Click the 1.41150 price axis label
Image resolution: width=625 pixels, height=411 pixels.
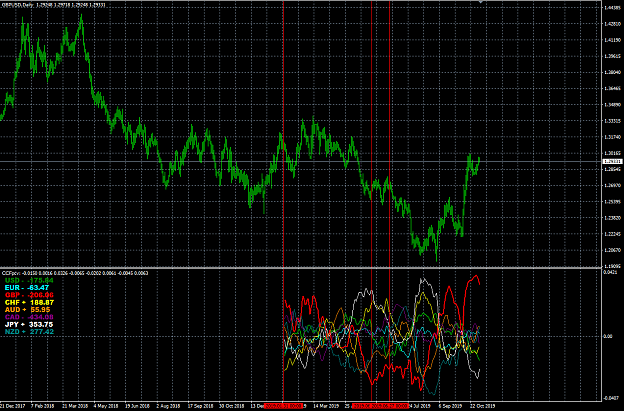click(x=613, y=40)
